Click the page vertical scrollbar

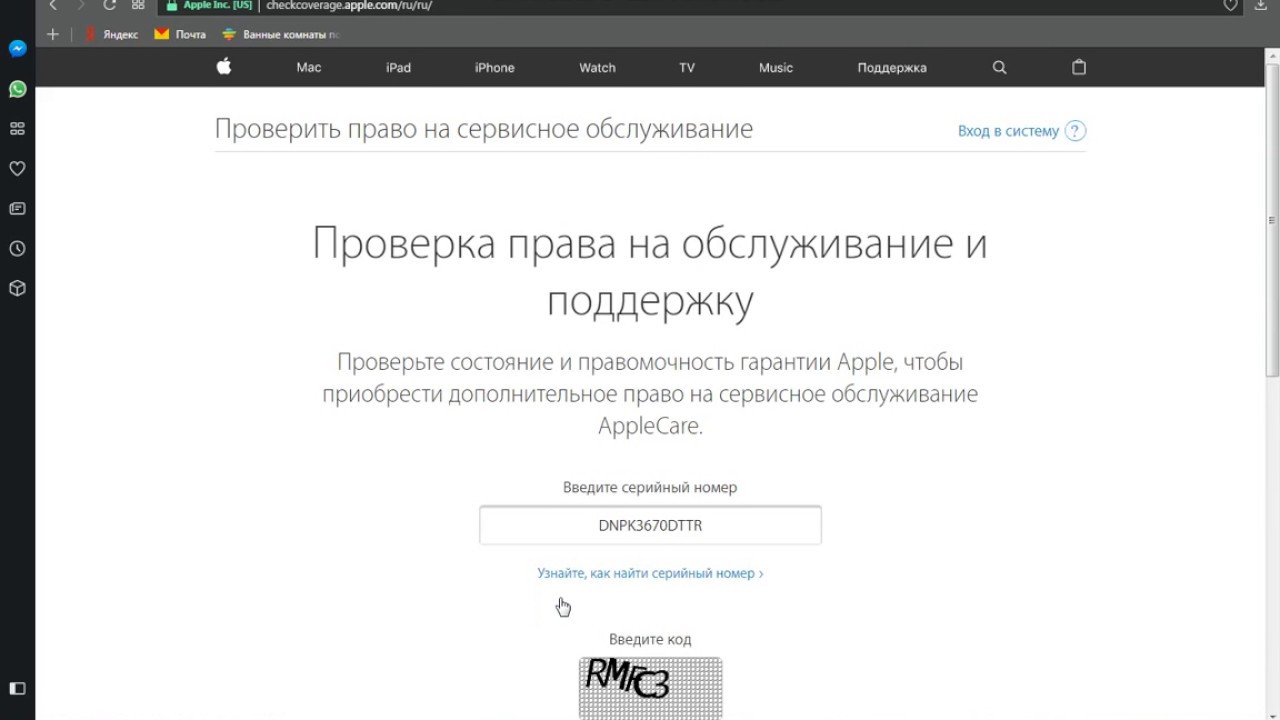pyautogui.click(x=1272, y=220)
